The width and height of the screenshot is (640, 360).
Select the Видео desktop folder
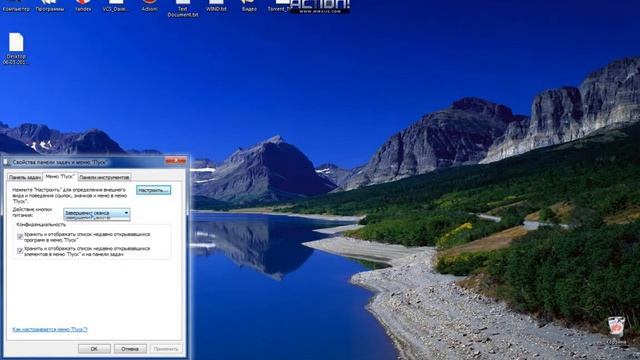[249, 6]
